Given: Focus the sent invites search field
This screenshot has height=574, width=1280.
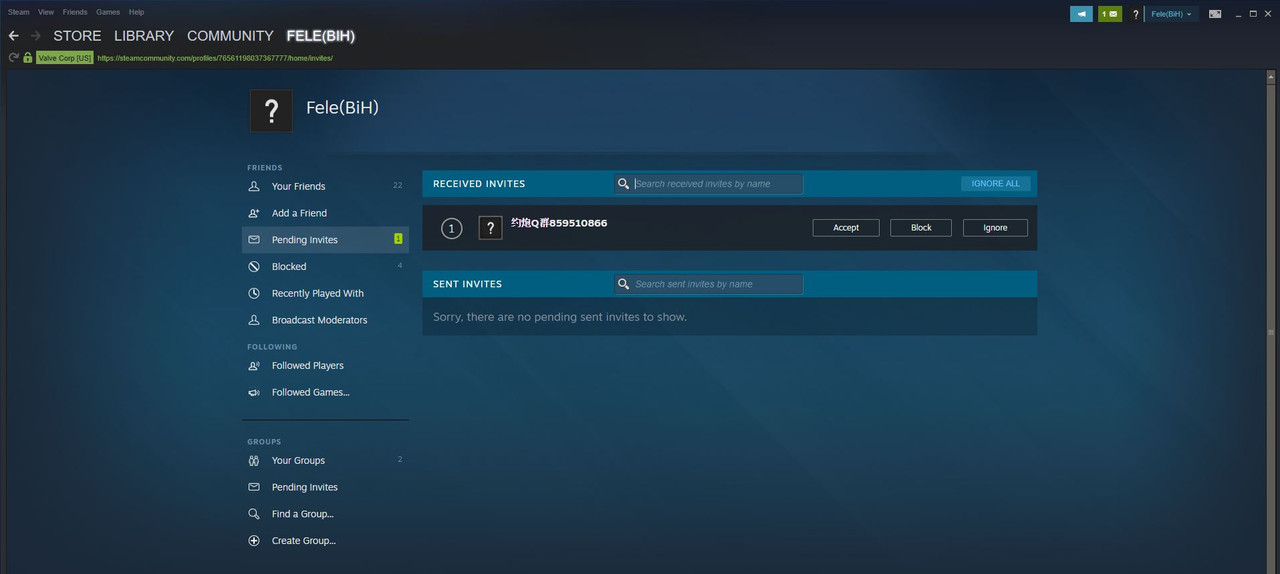Looking at the screenshot, I should click(708, 284).
